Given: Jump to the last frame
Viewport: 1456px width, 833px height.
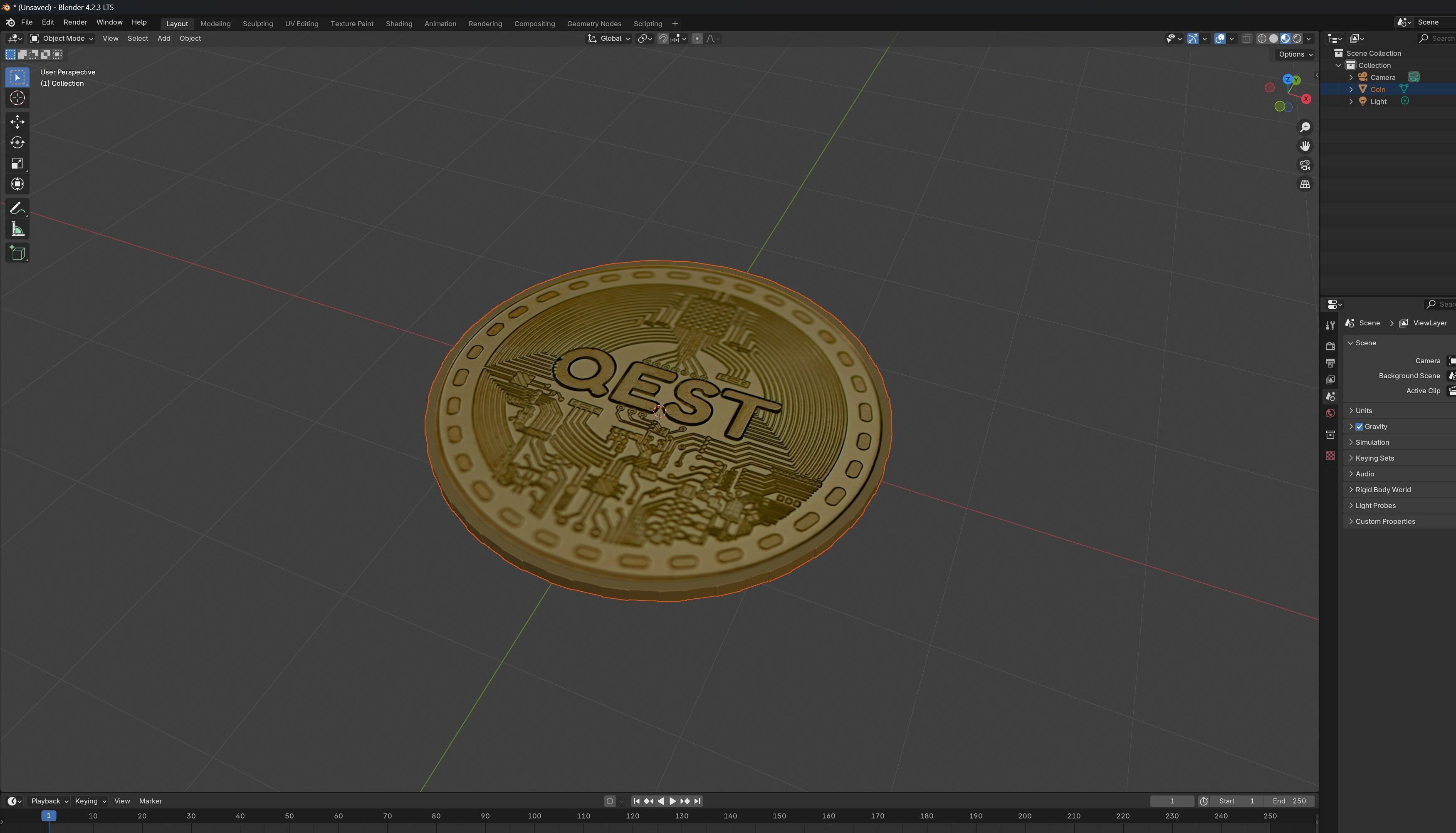Looking at the screenshot, I should [697, 801].
